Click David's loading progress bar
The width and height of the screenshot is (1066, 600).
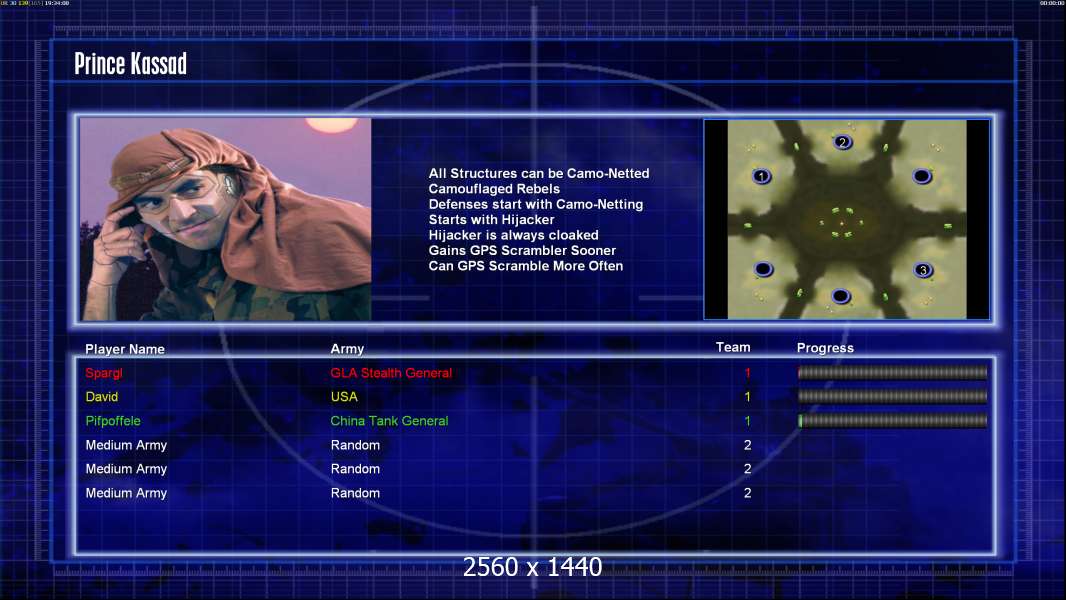(x=893, y=396)
